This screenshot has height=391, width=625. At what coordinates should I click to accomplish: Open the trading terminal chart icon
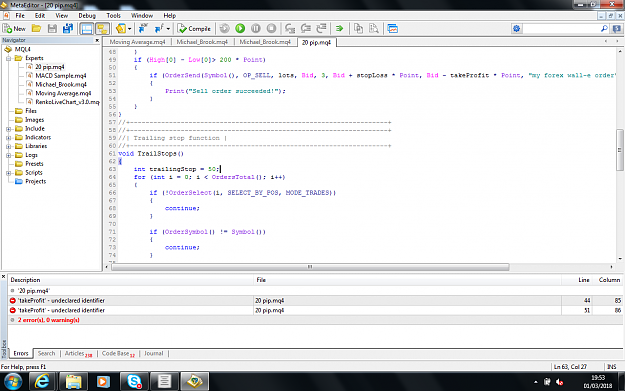[392, 29]
